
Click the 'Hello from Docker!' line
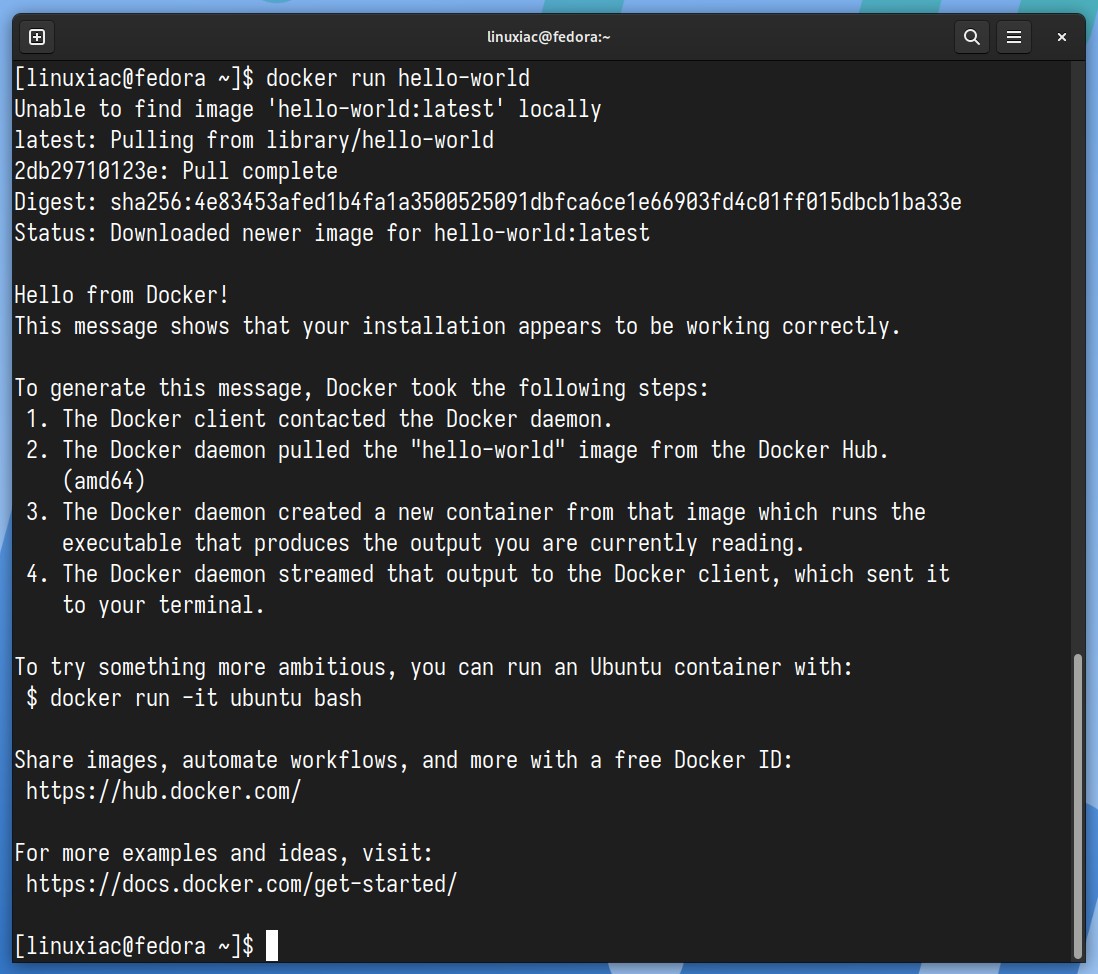pyautogui.click(x=122, y=295)
